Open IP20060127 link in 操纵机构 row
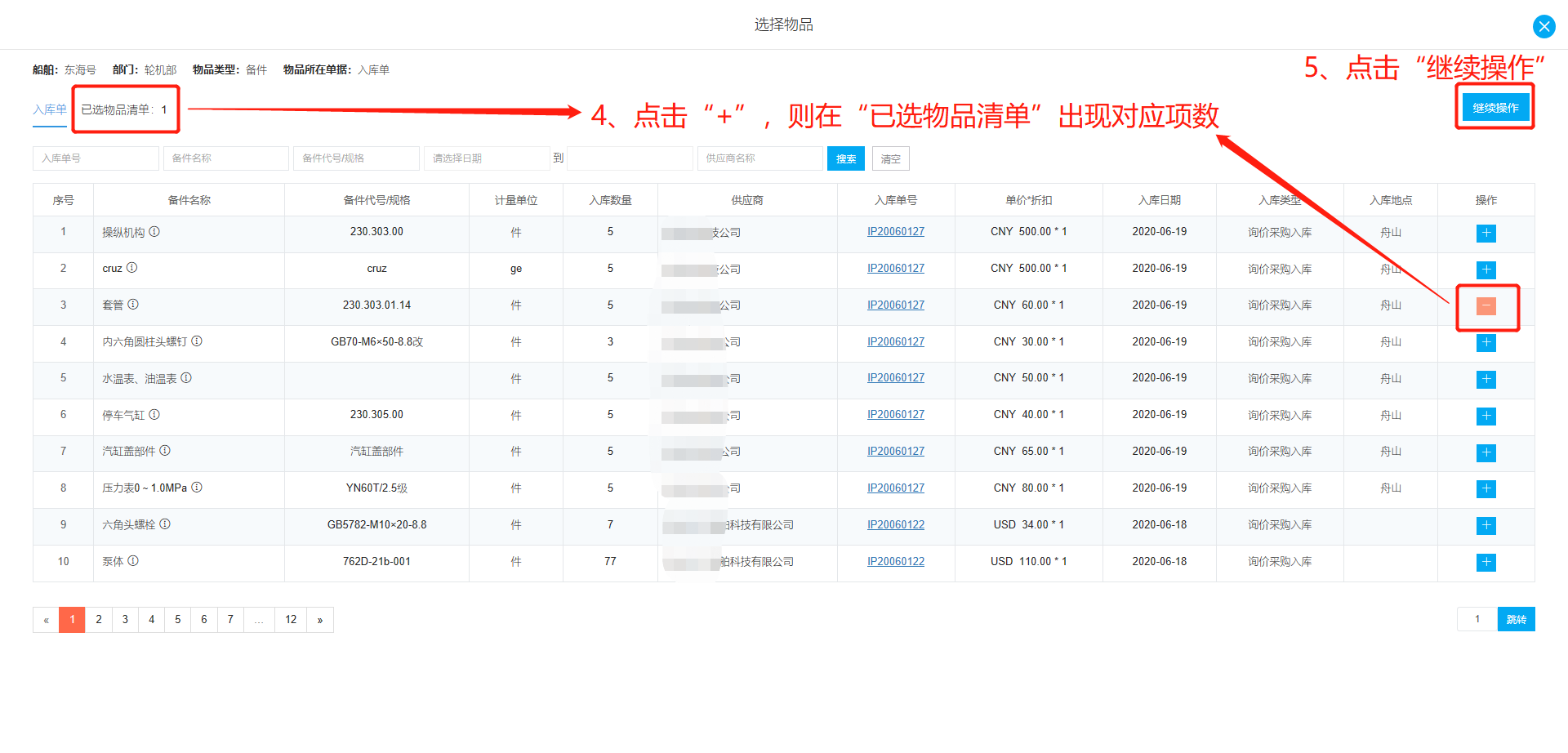The image size is (1568, 753). click(x=896, y=232)
